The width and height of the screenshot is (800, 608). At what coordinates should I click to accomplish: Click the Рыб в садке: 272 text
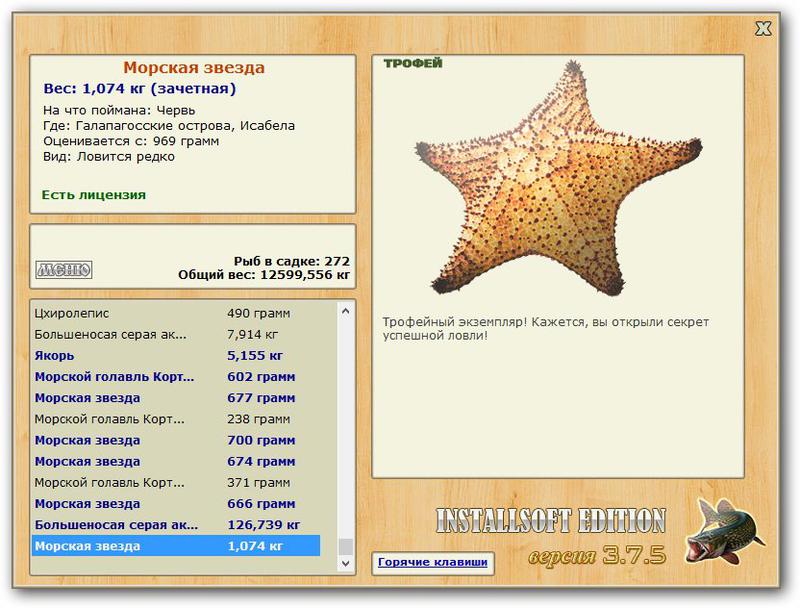tap(292, 261)
